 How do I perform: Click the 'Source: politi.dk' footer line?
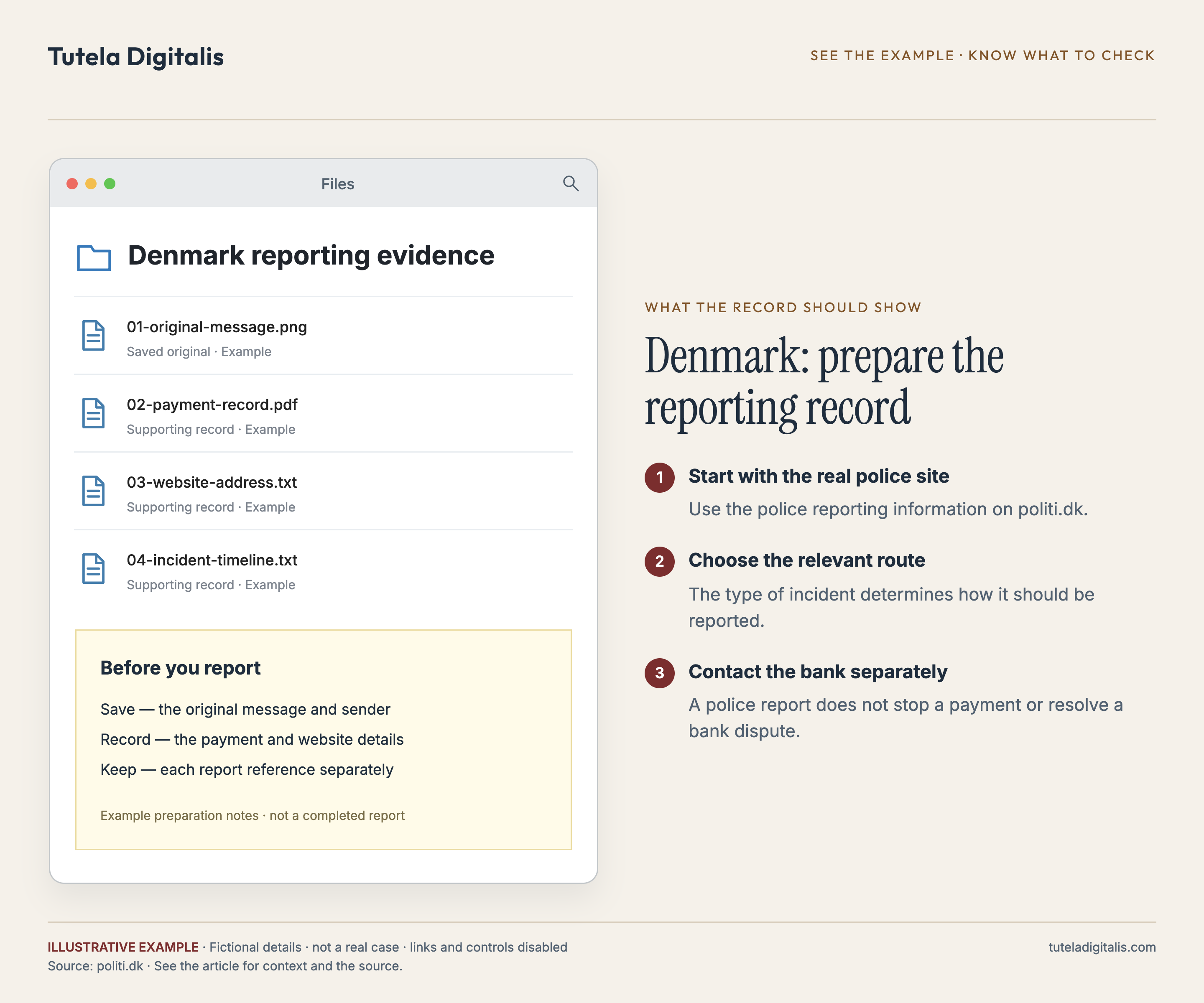pos(225,966)
